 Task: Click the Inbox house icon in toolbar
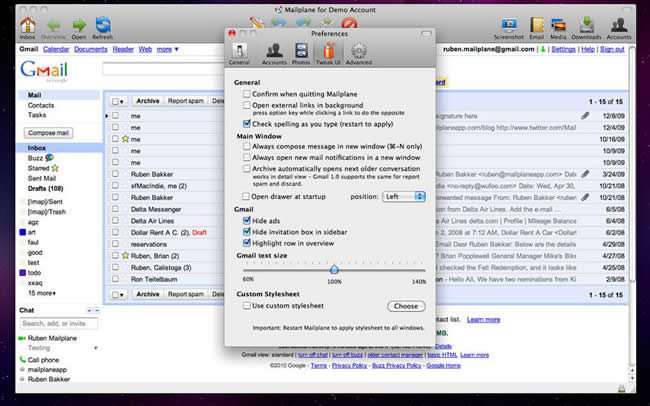pos(28,25)
